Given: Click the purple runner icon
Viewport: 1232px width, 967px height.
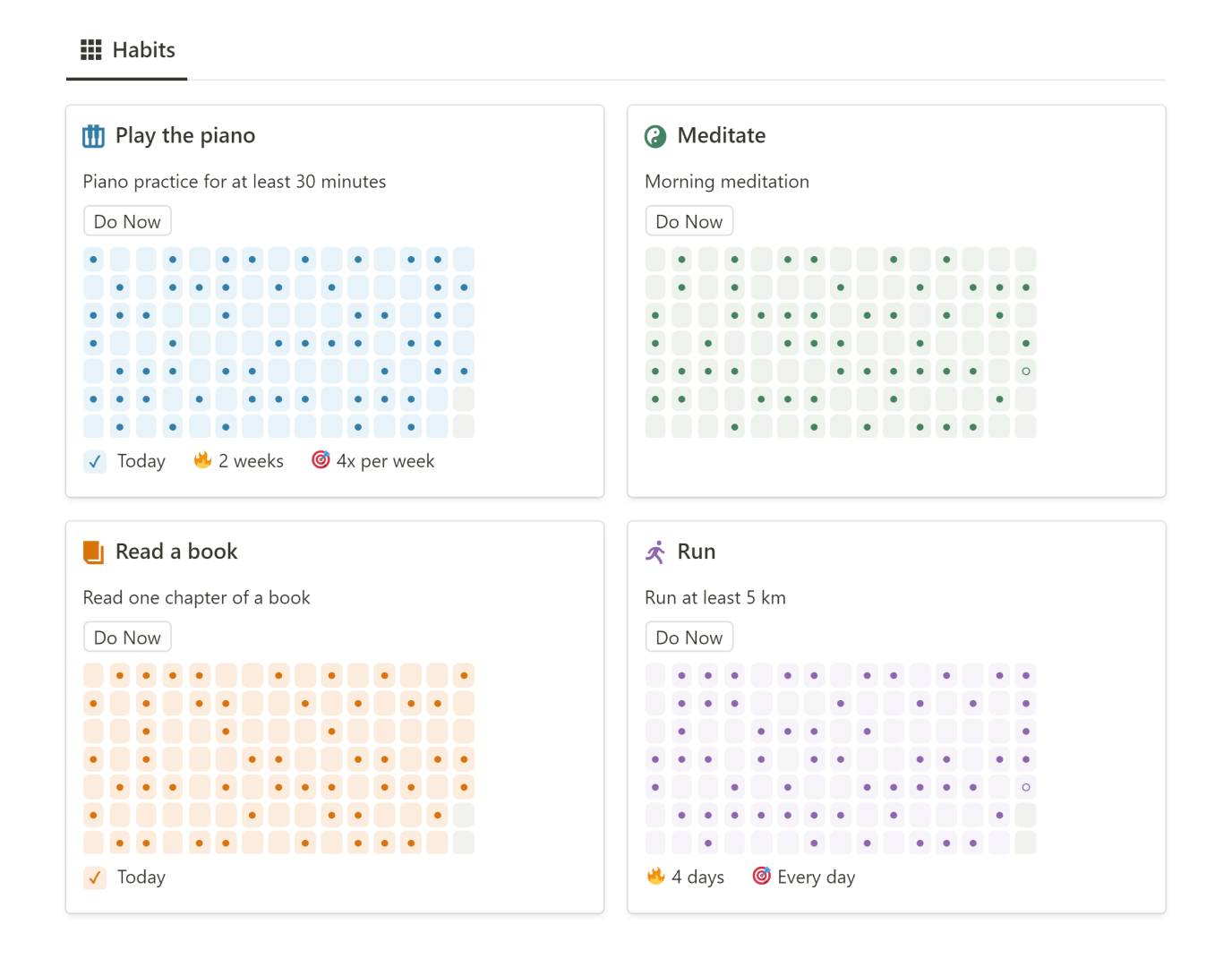Looking at the screenshot, I should (655, 552).
